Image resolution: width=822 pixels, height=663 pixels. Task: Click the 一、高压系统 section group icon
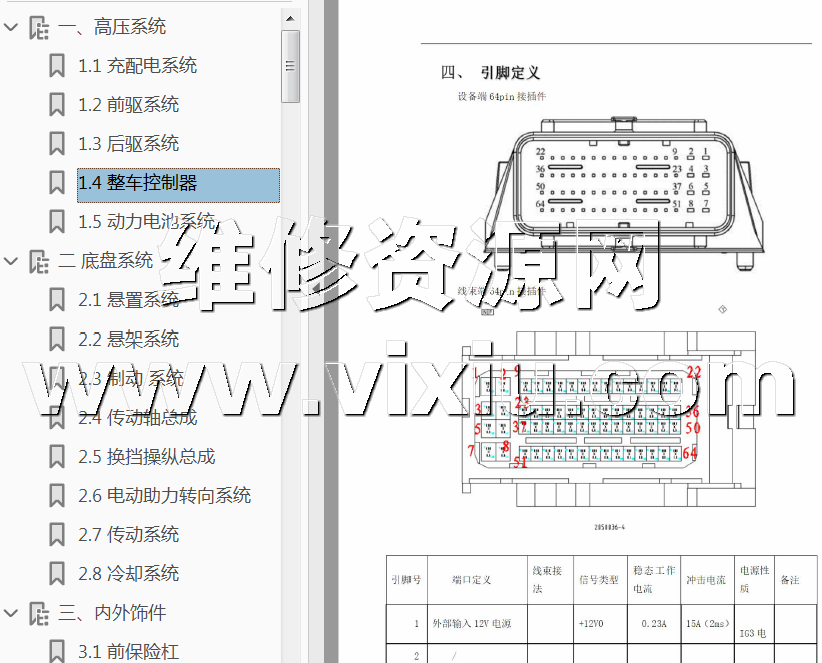click(38, 27)
